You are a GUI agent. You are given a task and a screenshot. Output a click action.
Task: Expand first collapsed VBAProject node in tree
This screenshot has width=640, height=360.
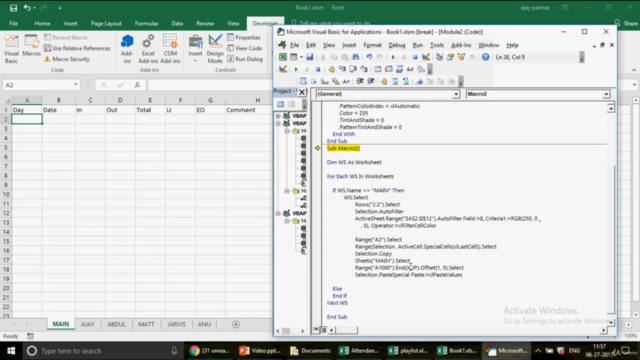(x=278, y=116)
